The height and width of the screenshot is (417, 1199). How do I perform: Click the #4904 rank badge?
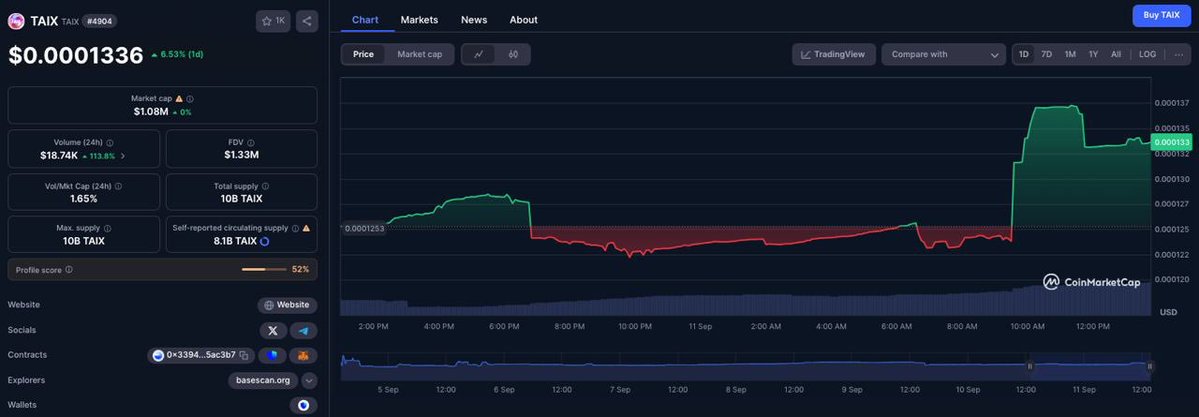99,21
